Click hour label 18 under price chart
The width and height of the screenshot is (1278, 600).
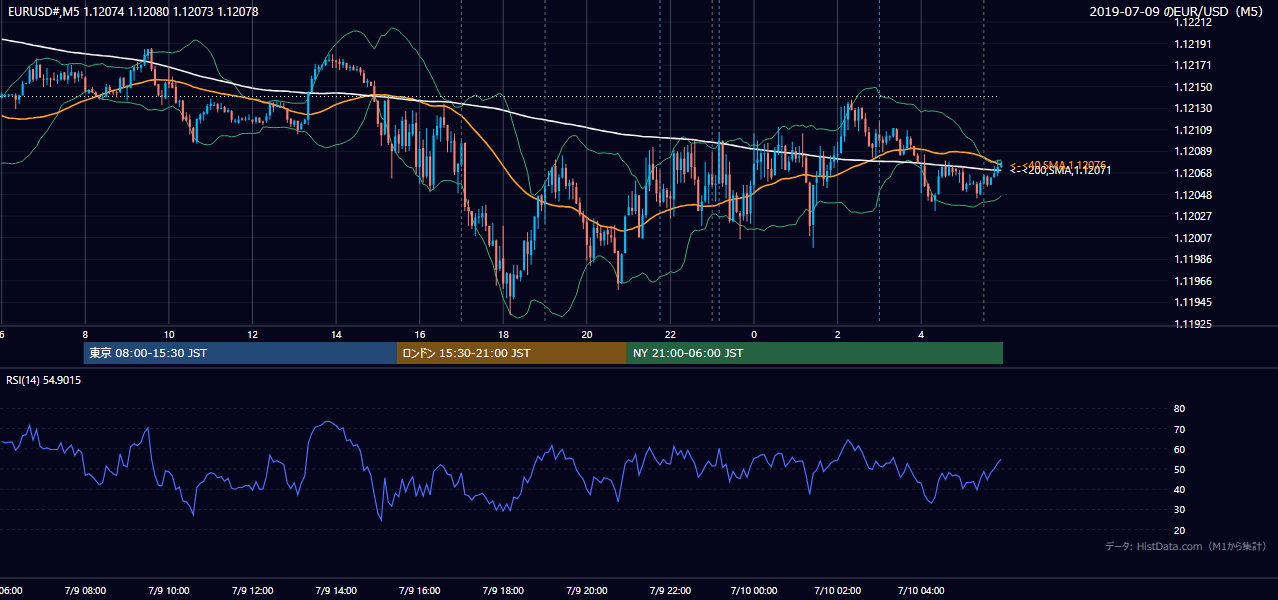[x=503, y=334]
